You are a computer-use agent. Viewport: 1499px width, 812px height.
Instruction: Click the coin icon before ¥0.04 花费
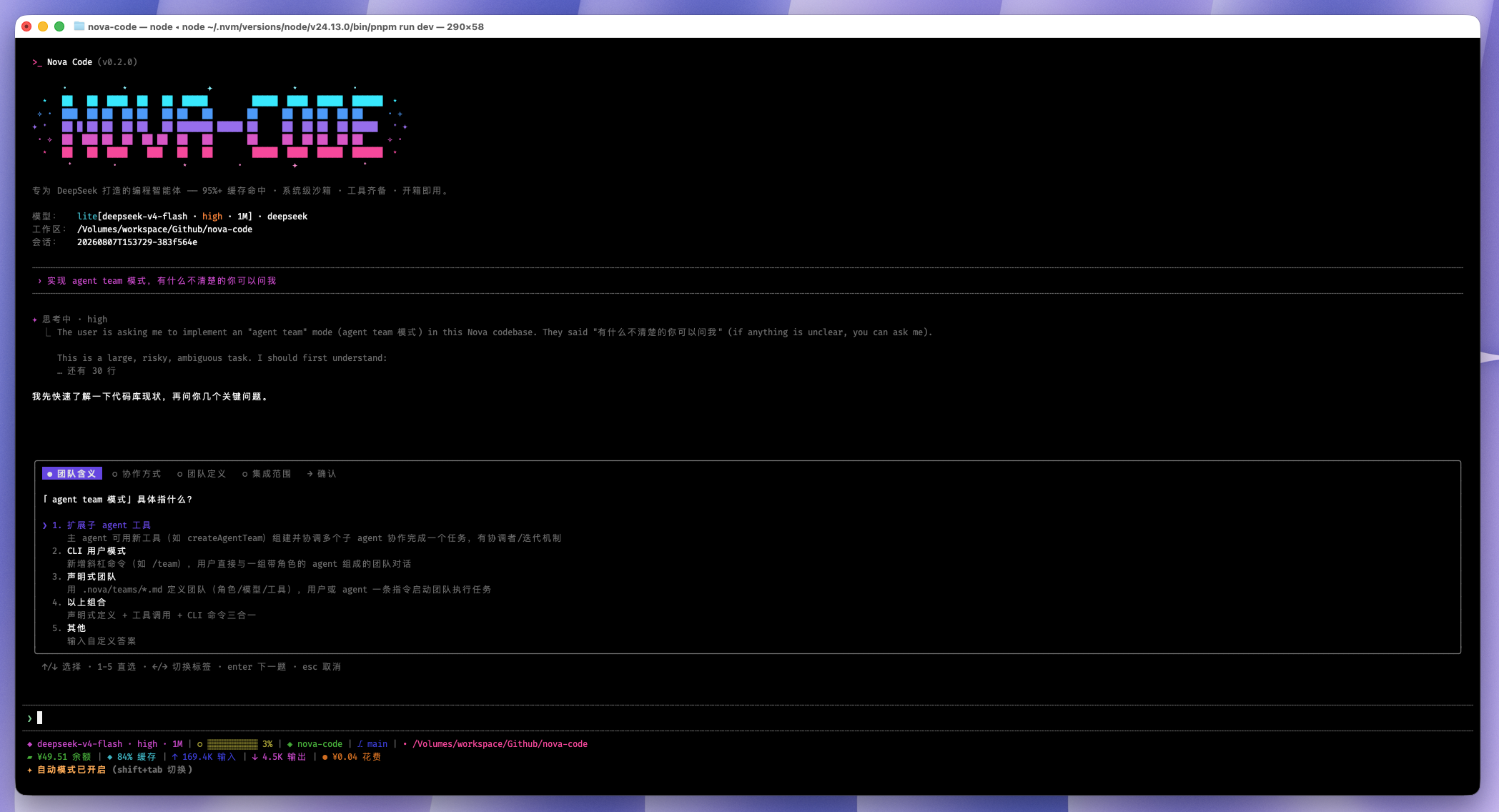[325, 757]
